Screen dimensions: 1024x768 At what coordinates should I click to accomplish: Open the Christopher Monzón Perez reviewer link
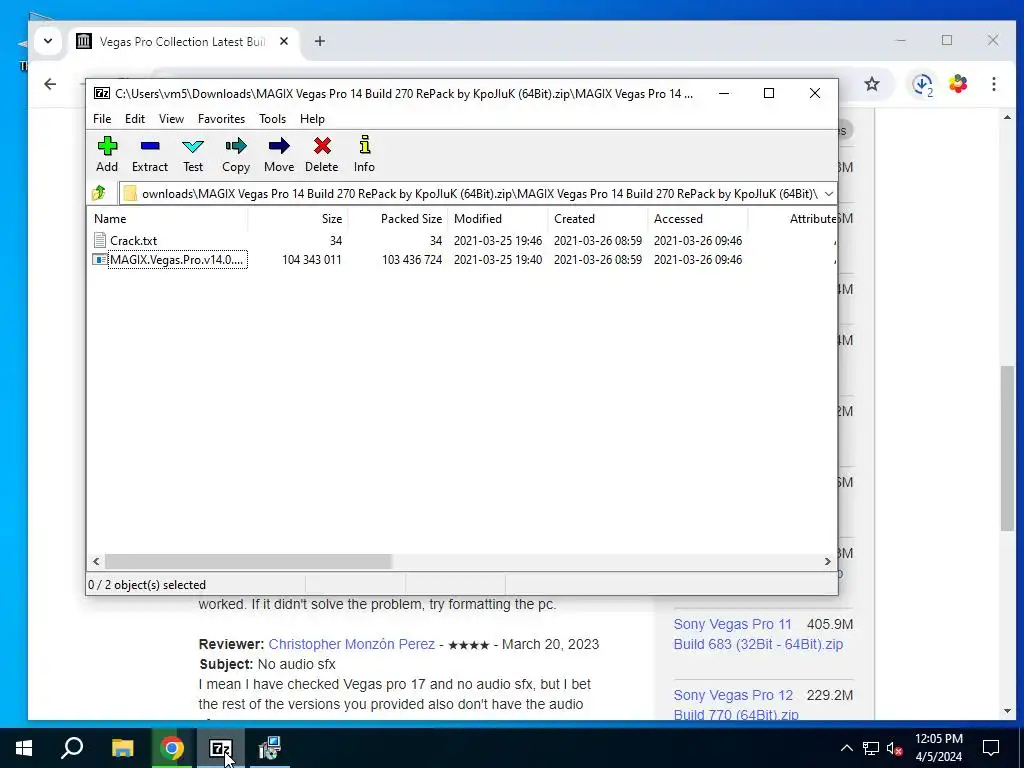pyautogui.click(x=351, y=644)
